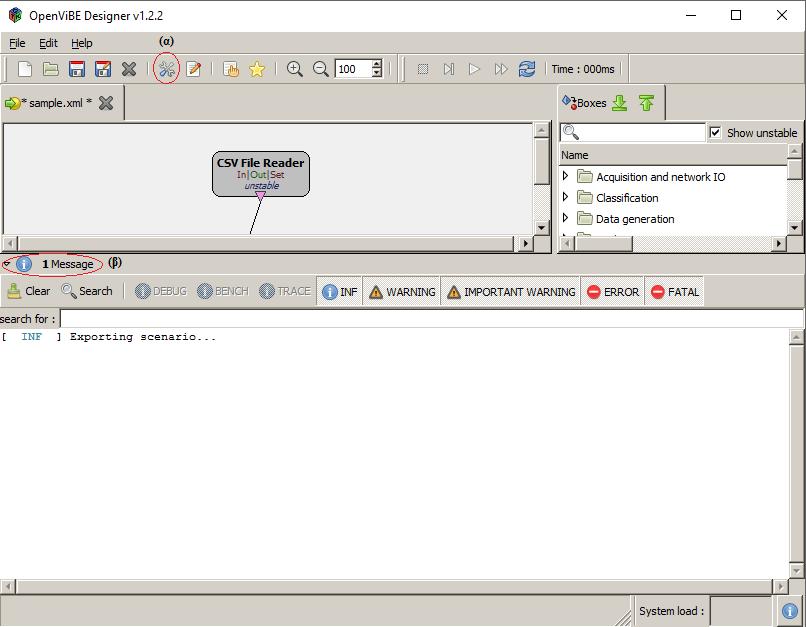This screenshot has width=806, height=627.
Task: Toggle the TRACE log level filter
Action: pyautogui.click(x=285, y=291)
